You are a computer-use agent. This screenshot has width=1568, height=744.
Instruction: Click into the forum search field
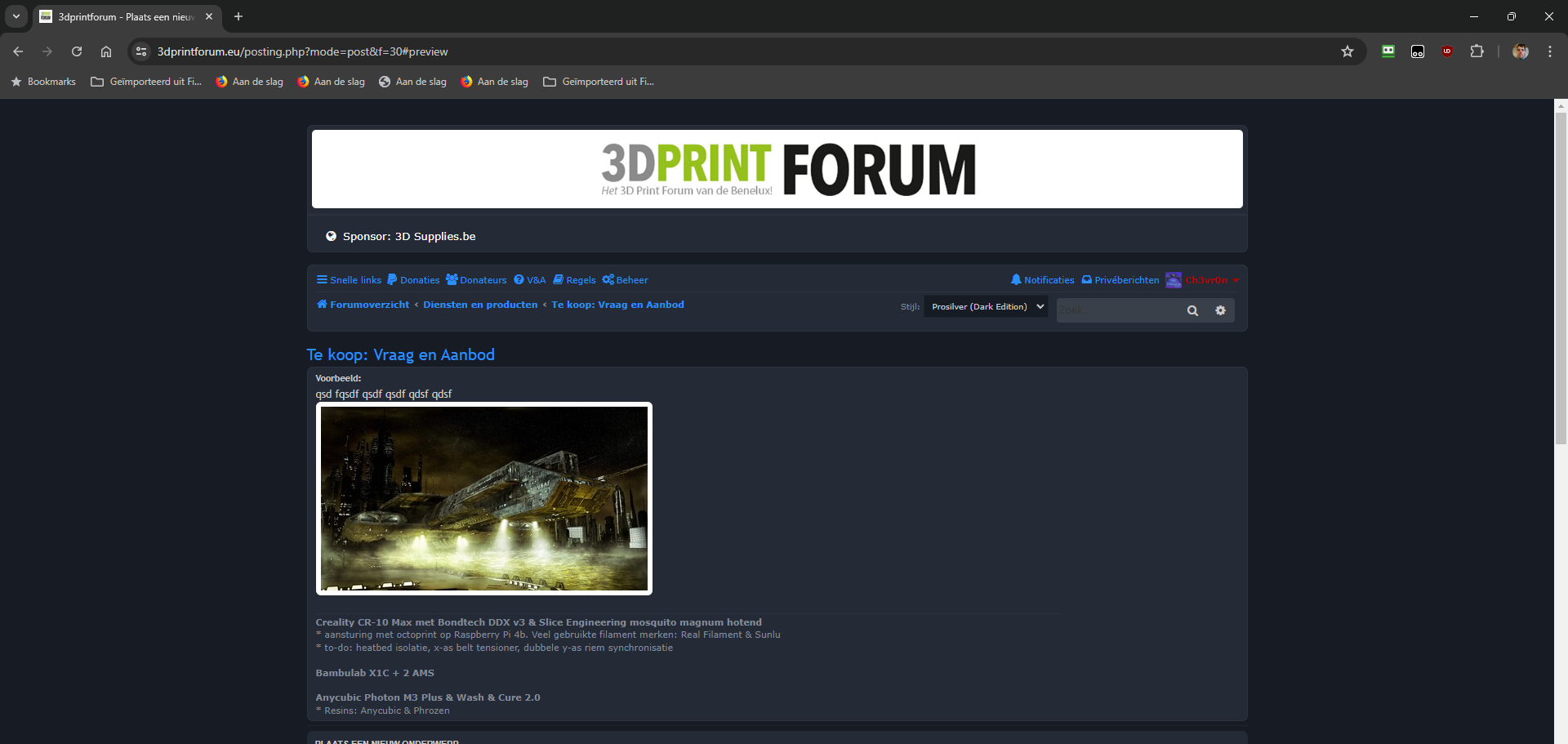(x=1116, y=310)
